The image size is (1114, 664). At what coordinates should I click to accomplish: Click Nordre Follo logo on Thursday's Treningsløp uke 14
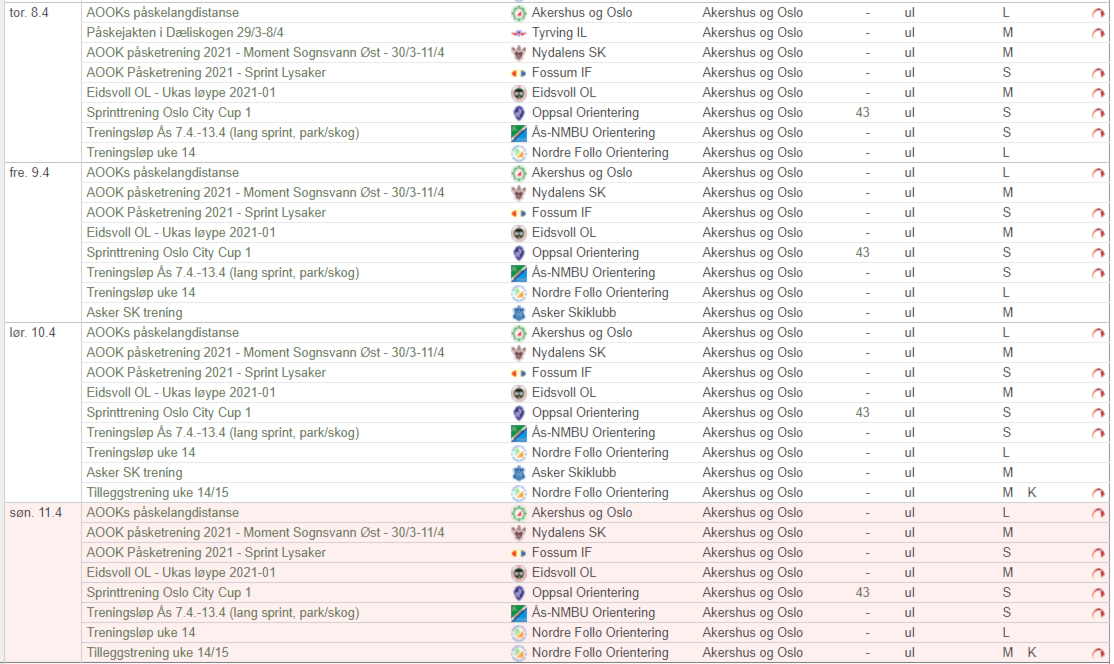coord(518,153)
